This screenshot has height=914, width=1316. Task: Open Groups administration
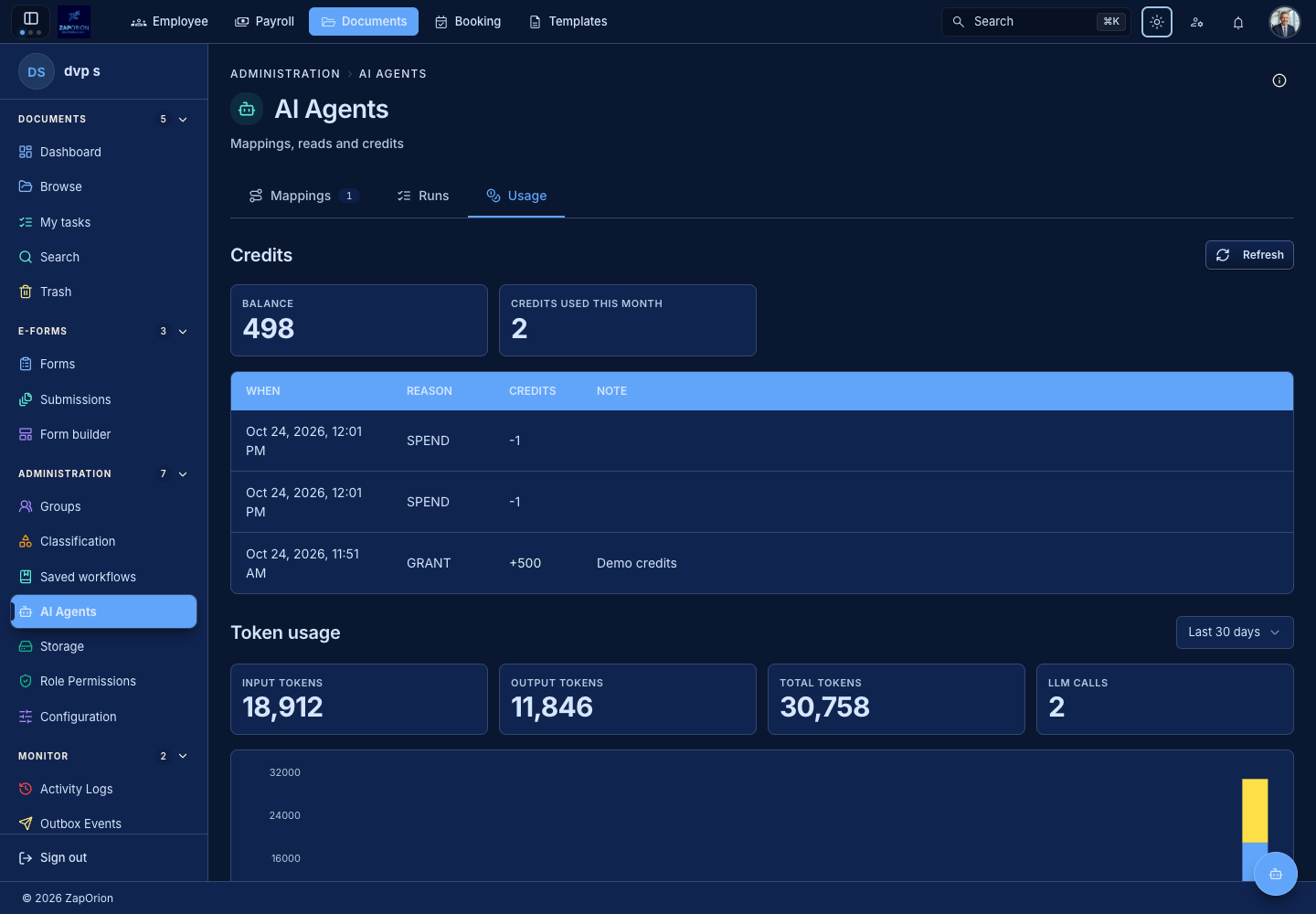[x=104, y=506]
